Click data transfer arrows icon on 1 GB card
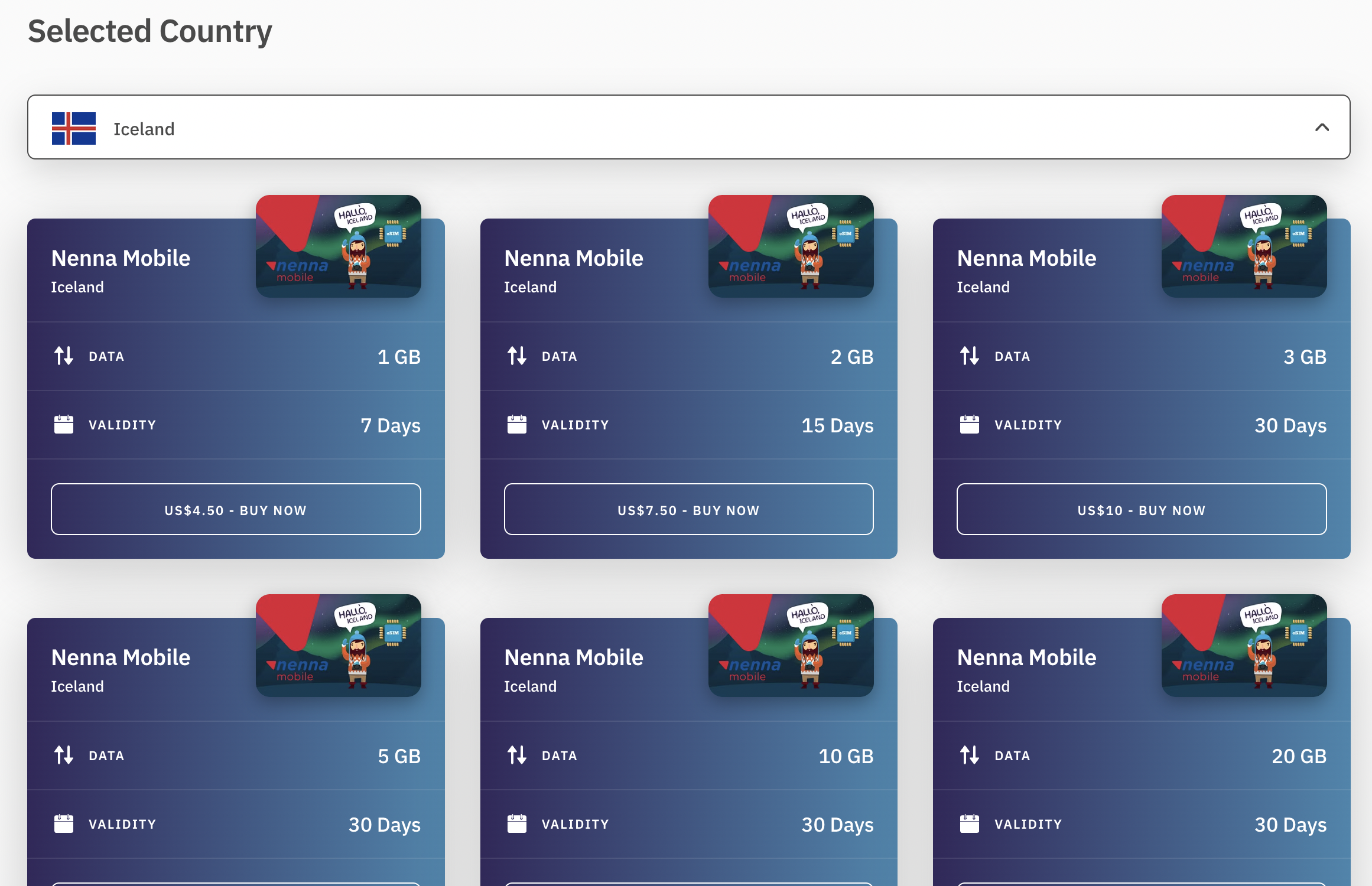 click(64, 356)
